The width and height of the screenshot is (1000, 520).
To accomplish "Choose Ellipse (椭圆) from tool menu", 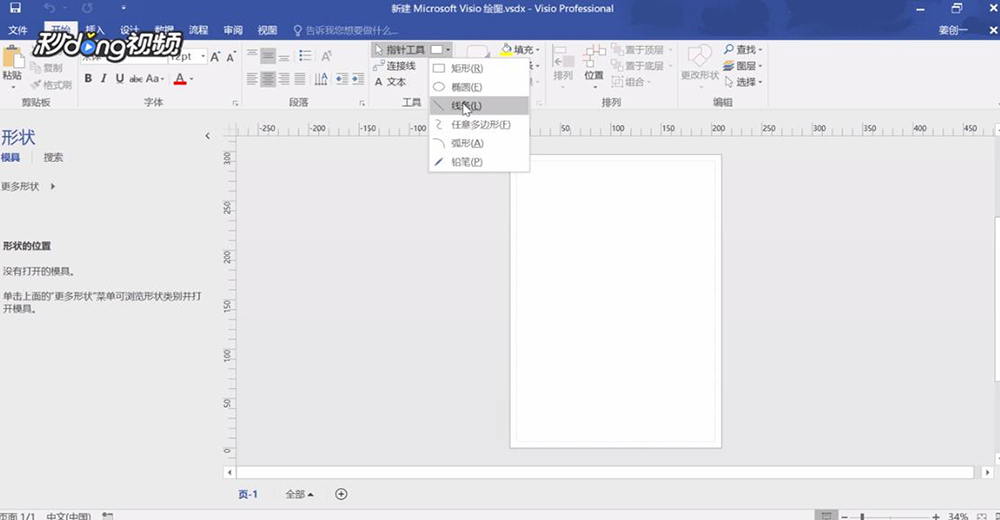I will point(479,87).
